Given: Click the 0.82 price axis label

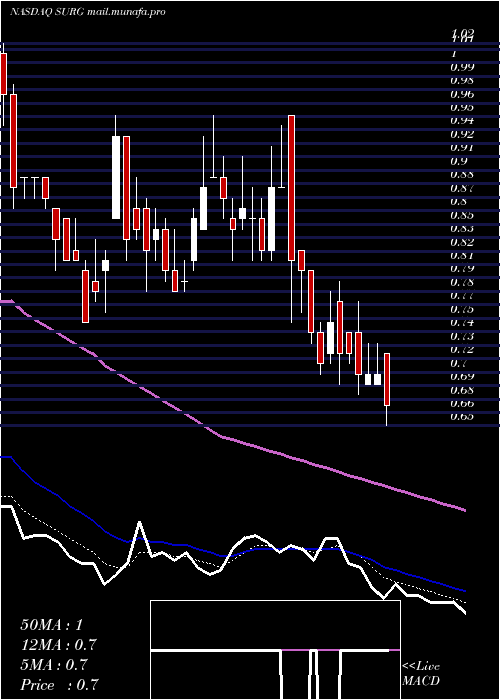Looking at the screenshot, I should (x=462, y=242).
